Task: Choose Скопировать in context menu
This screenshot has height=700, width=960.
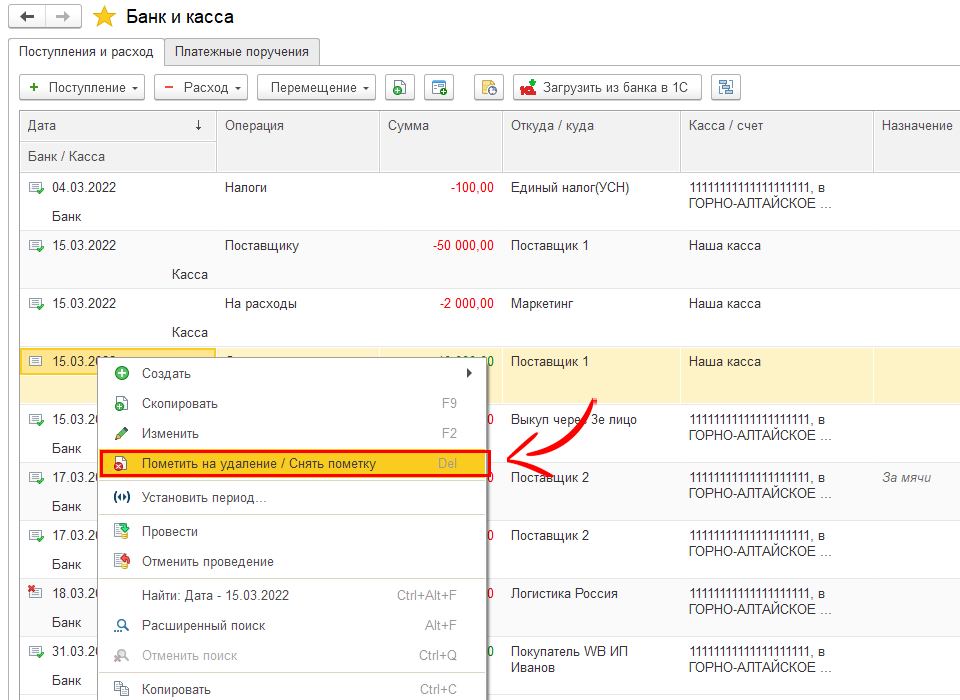Action: click(180, 404)
